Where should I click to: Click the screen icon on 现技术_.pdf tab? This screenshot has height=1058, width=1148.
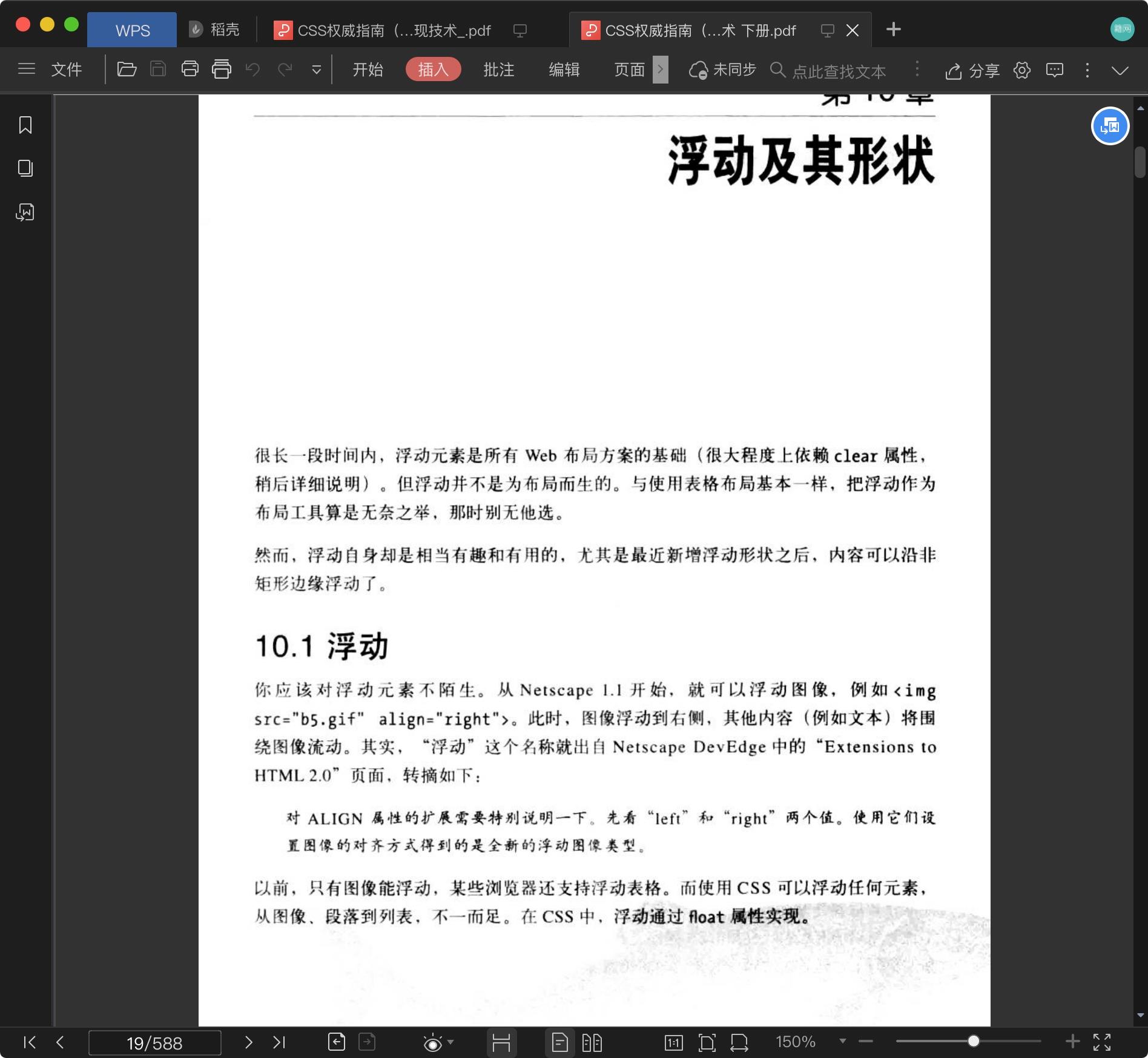(520, 30)
